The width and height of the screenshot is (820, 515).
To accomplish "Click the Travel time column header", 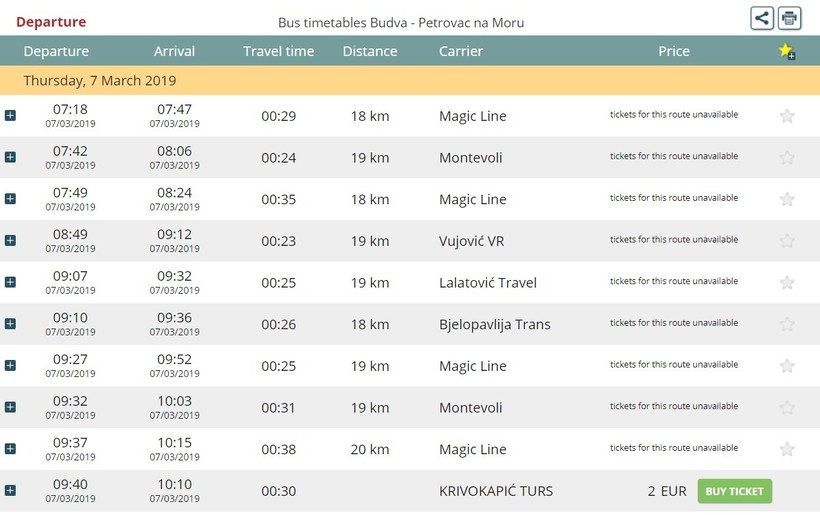I will pyautogui.click(x=278, y=51).
